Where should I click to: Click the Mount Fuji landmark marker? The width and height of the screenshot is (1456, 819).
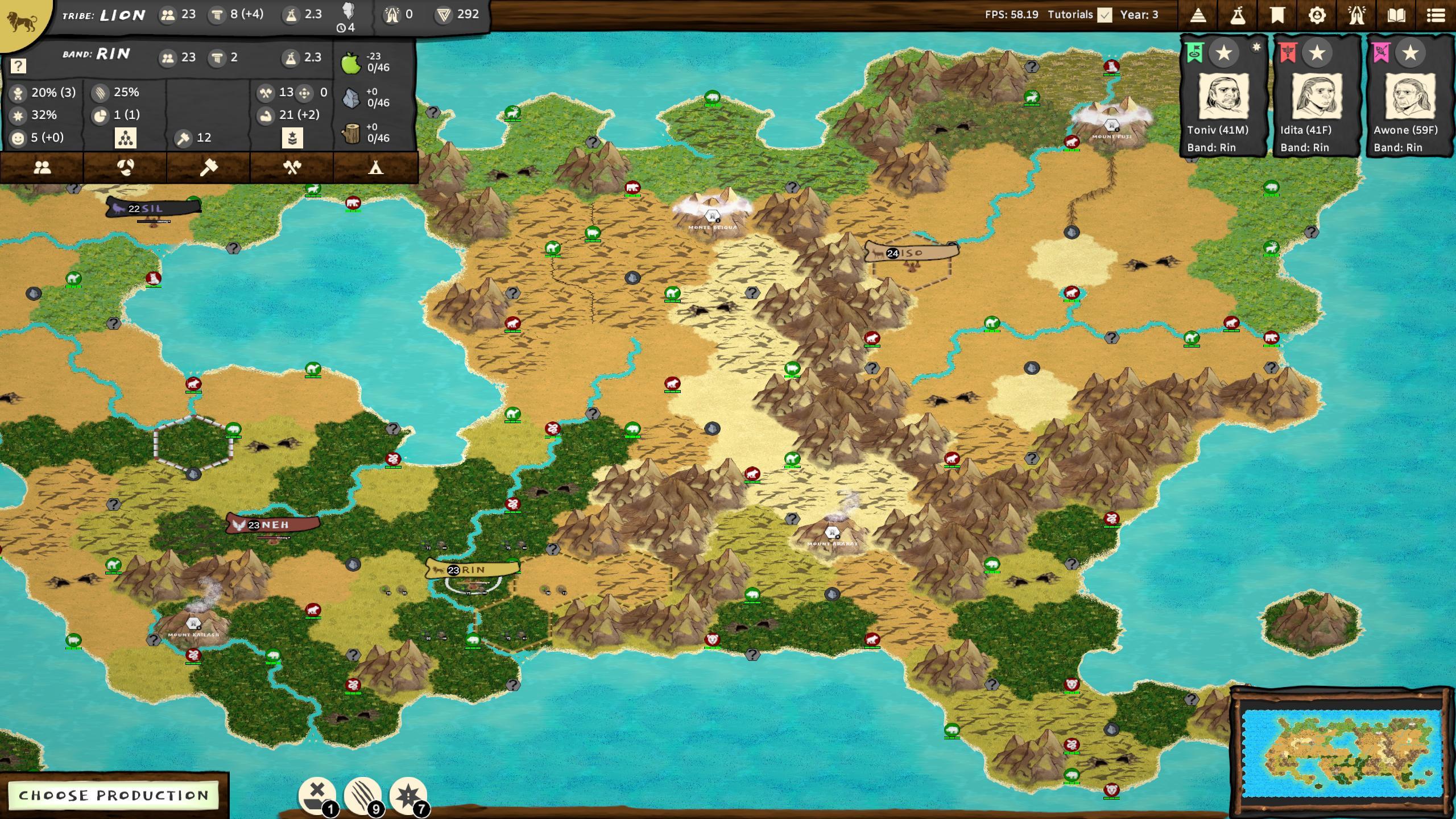pos(1111,125)
